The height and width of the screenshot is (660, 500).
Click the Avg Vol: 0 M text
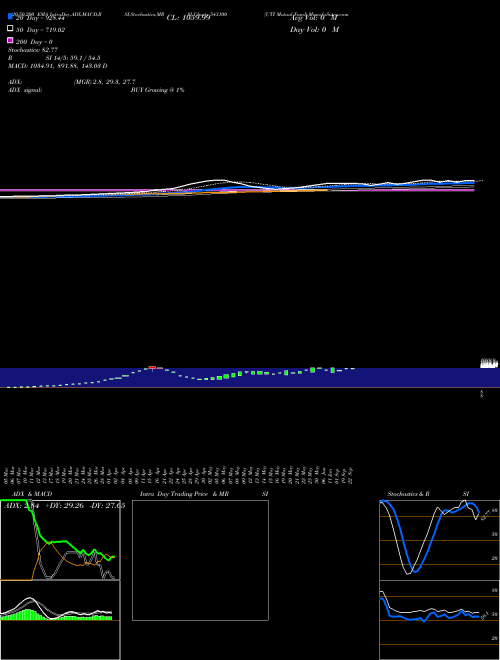pyautogui.click(x=314, y=18)
